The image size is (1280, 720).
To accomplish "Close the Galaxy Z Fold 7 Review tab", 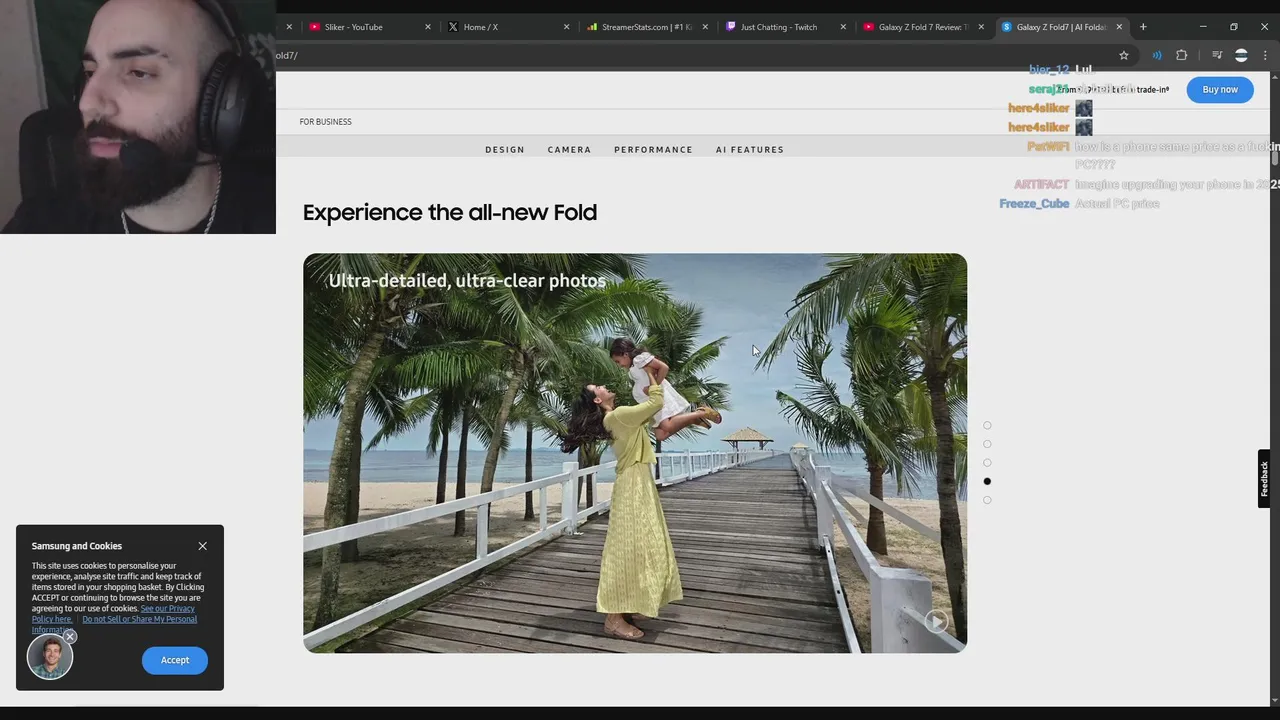I will 981,27.
